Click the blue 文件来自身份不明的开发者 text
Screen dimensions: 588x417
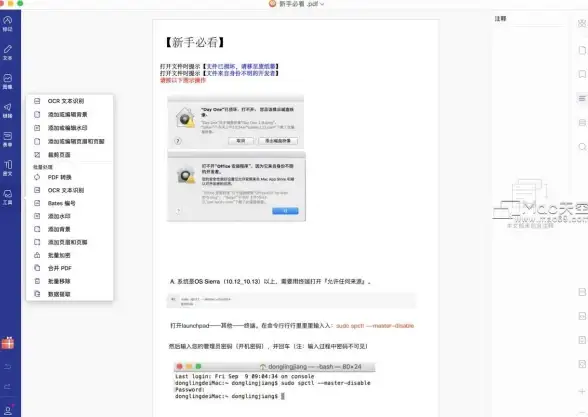(x=241, y=73)
